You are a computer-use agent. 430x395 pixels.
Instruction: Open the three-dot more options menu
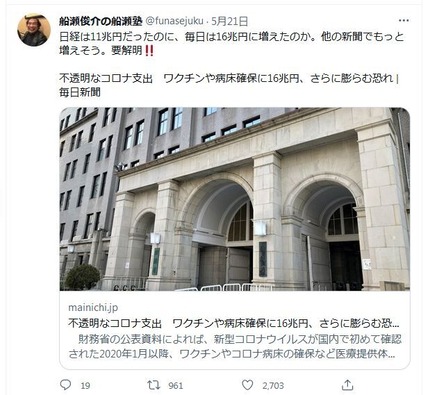403,21
